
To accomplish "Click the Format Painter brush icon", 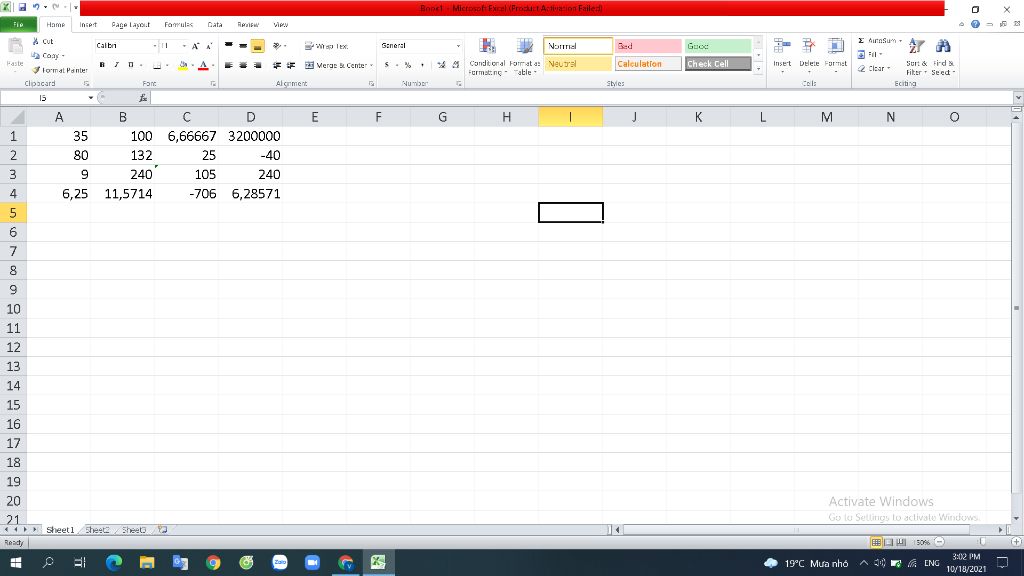I will [x=36, y=70].
